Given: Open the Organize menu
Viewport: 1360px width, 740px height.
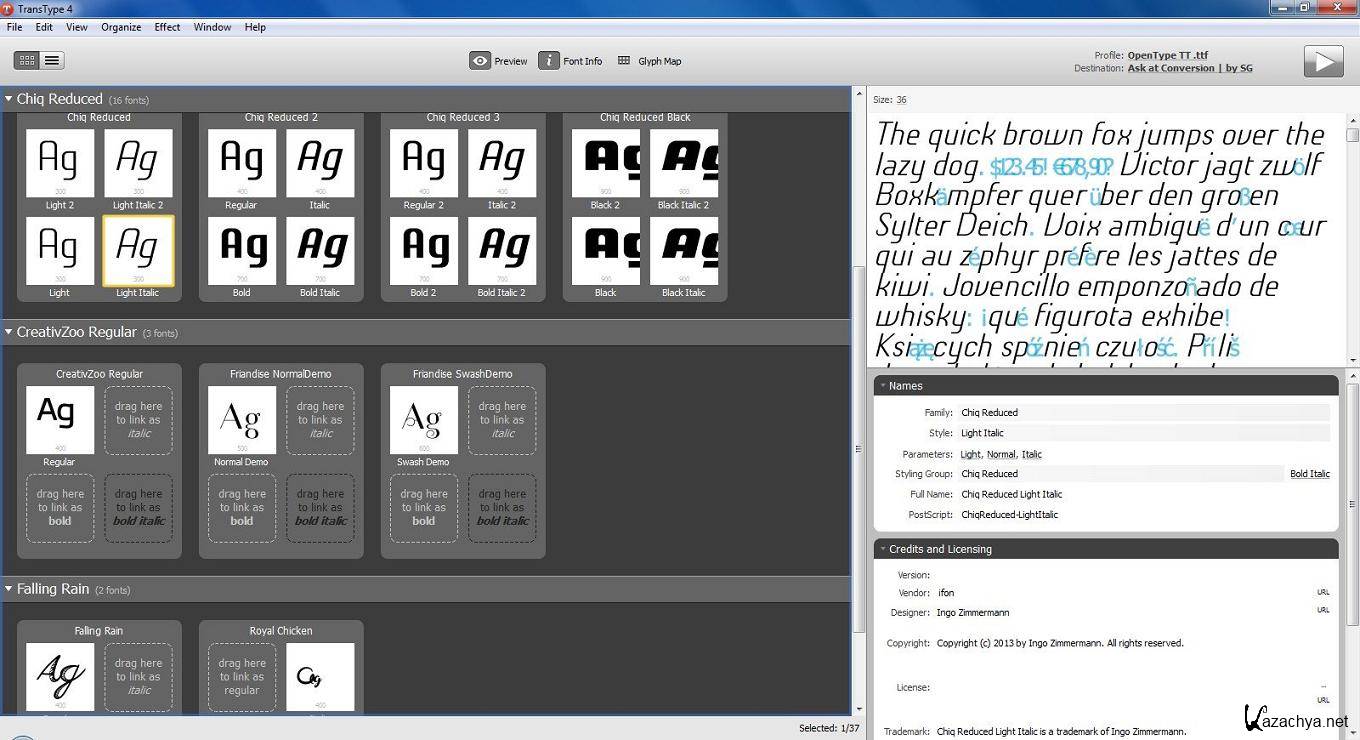Looking at the screenshot, I should [x=121, y=27].
